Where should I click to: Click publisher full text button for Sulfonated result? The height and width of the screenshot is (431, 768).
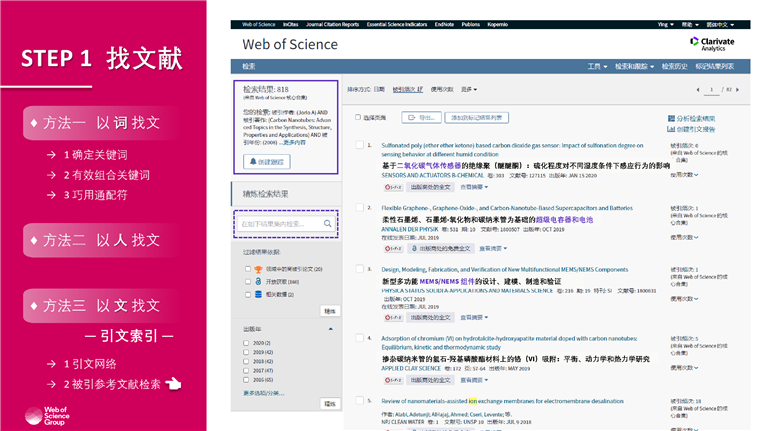tap(431, 187)
